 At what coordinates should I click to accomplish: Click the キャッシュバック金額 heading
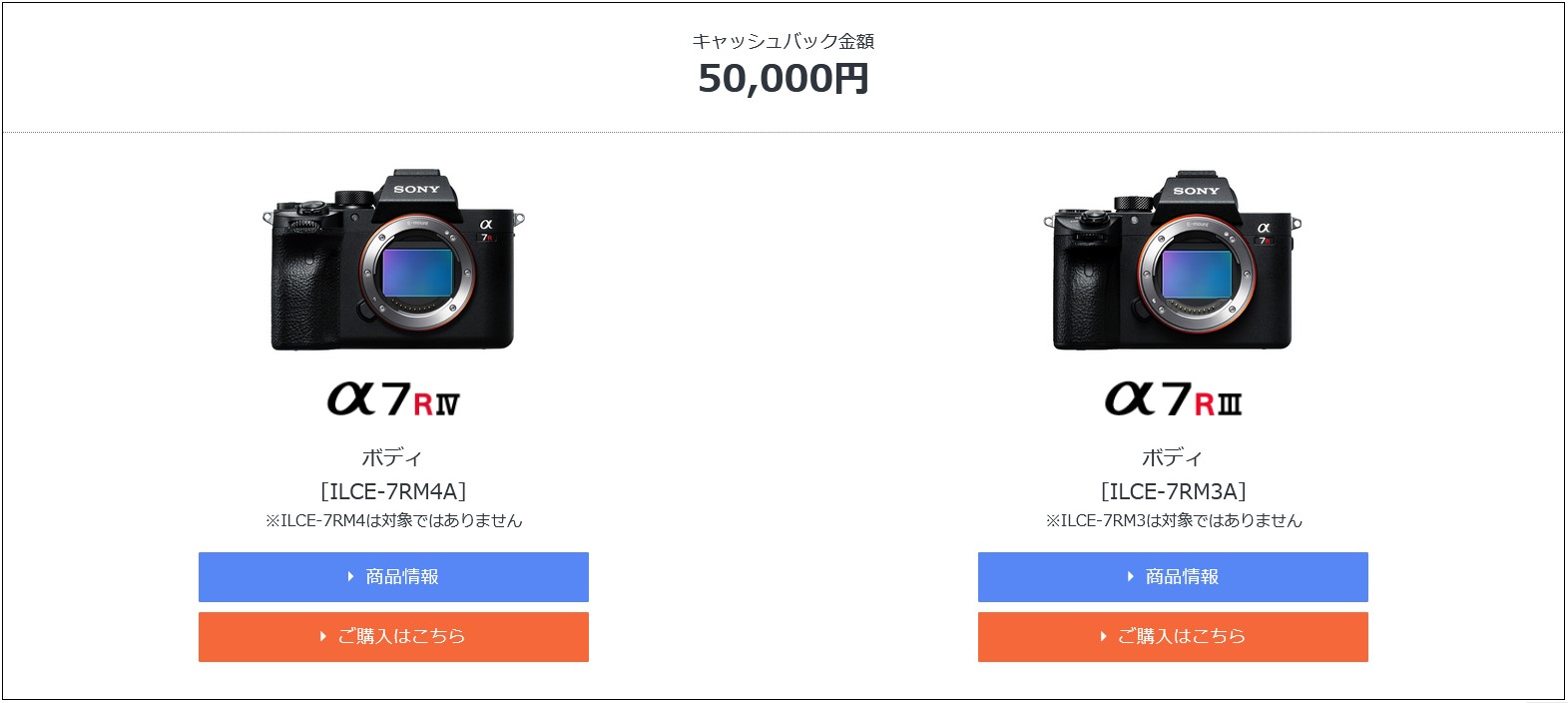784,41
